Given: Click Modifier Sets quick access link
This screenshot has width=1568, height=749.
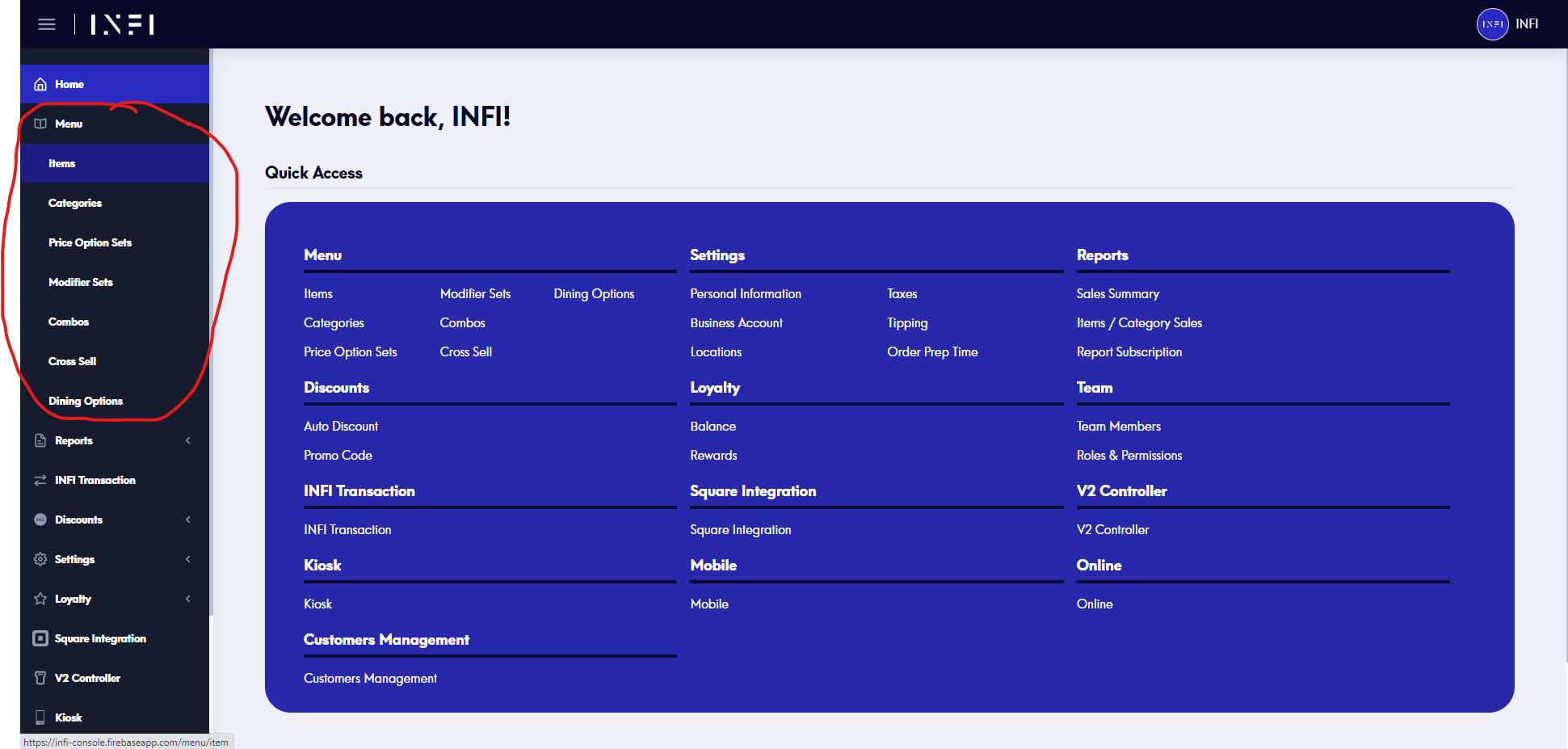Looking at the screenshot, I should coord(475,294).
